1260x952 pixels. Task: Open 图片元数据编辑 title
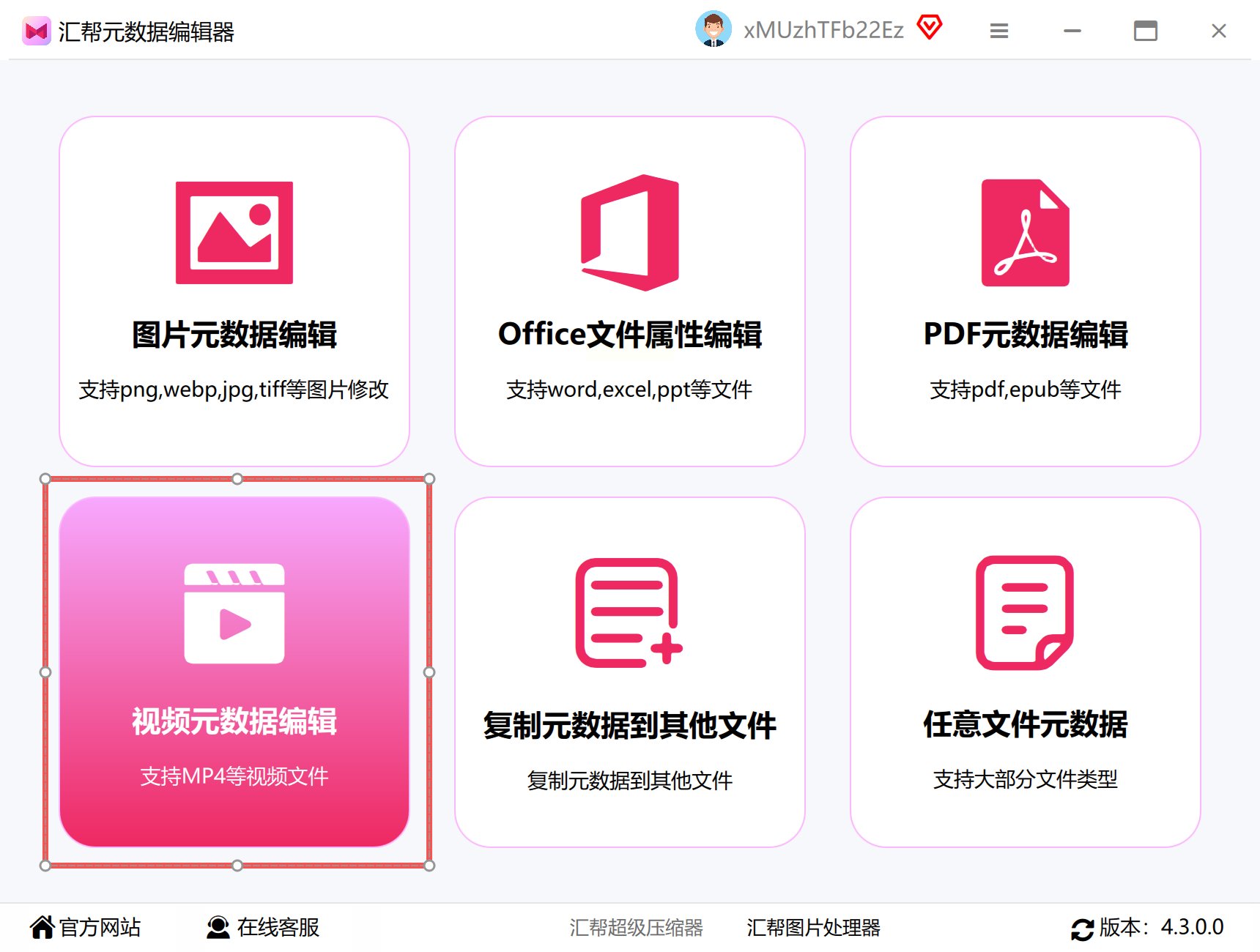pyautogui.click(x=234, y=335)
